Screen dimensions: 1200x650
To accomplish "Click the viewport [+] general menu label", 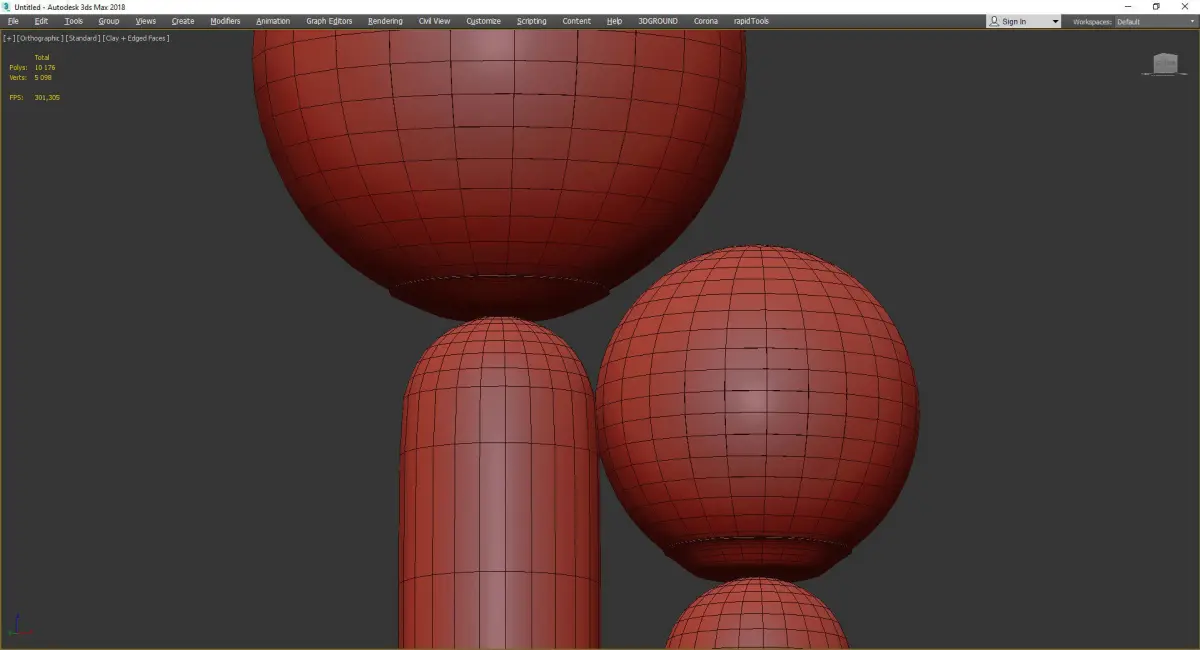I will (x=9, y=38).
